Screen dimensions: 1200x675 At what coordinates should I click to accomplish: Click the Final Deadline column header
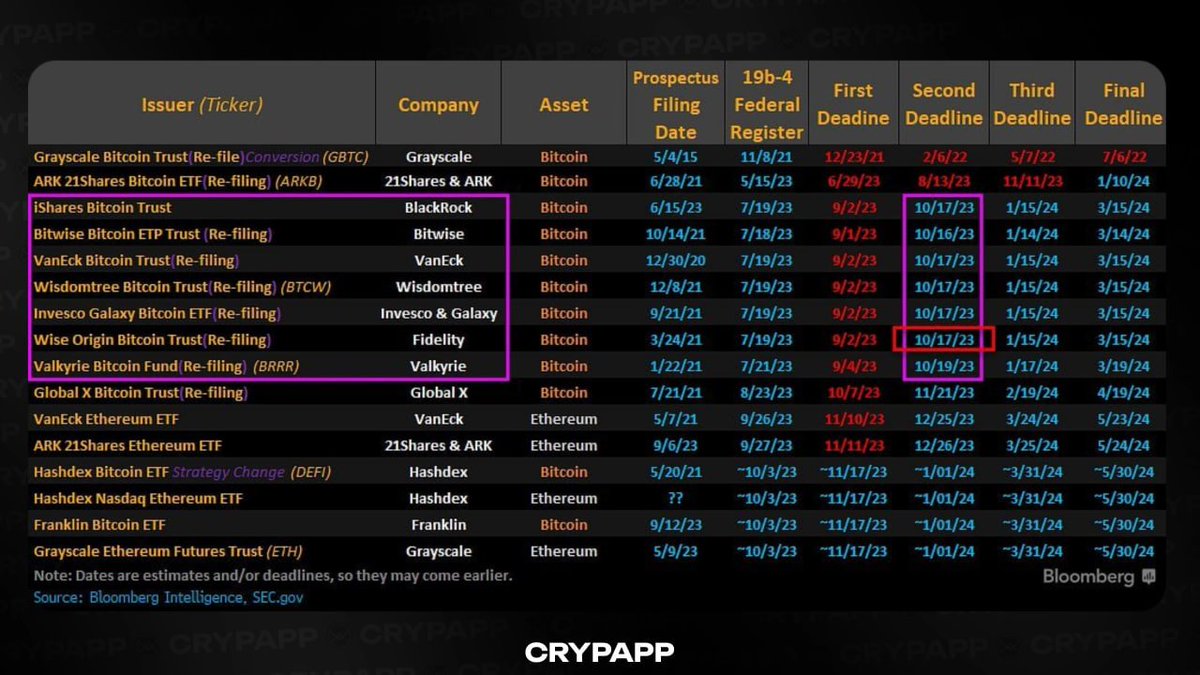[1123, 104]
